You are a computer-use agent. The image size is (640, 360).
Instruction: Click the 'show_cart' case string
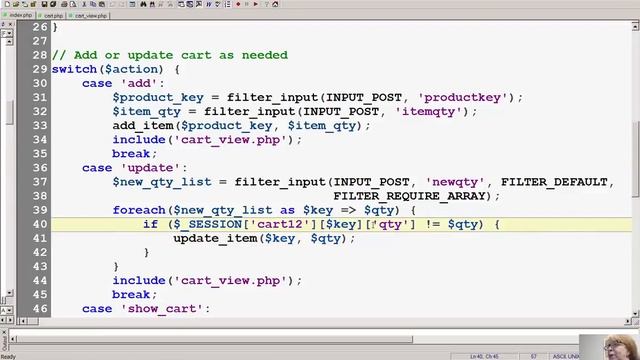tap(162, 309)
